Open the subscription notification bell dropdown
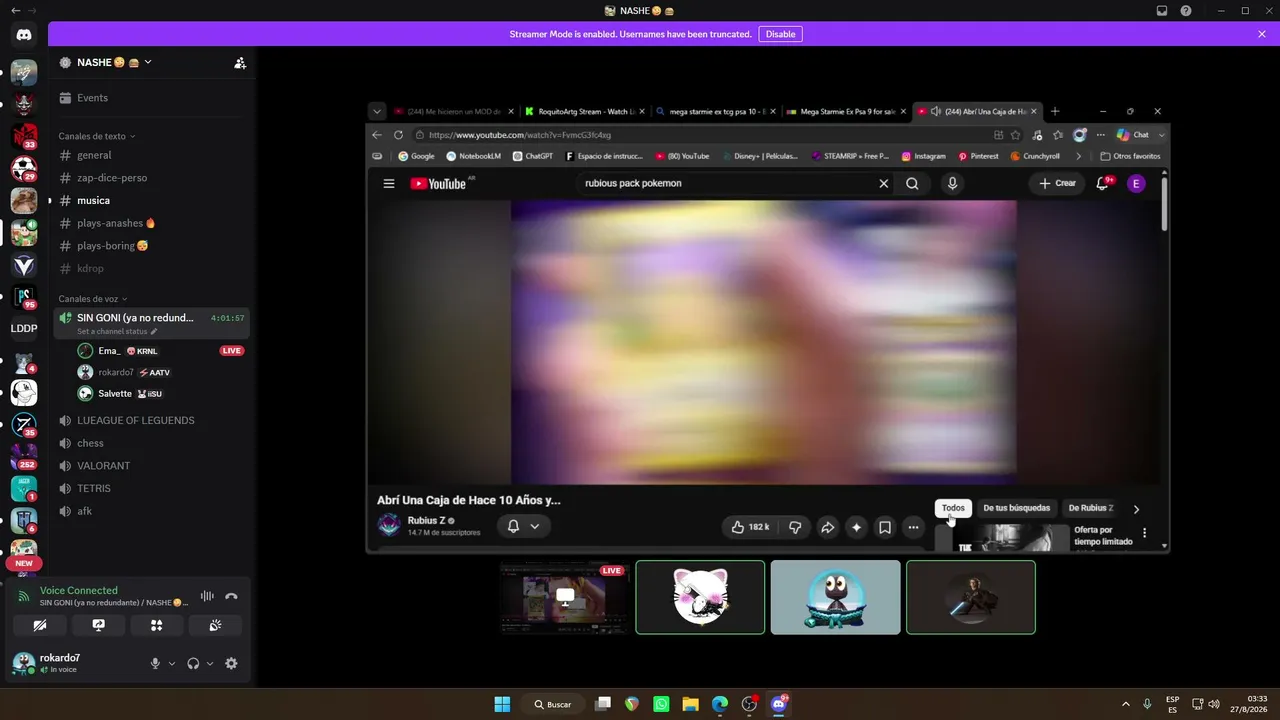This screenshot has height=720, width=1280. point(523,526)
